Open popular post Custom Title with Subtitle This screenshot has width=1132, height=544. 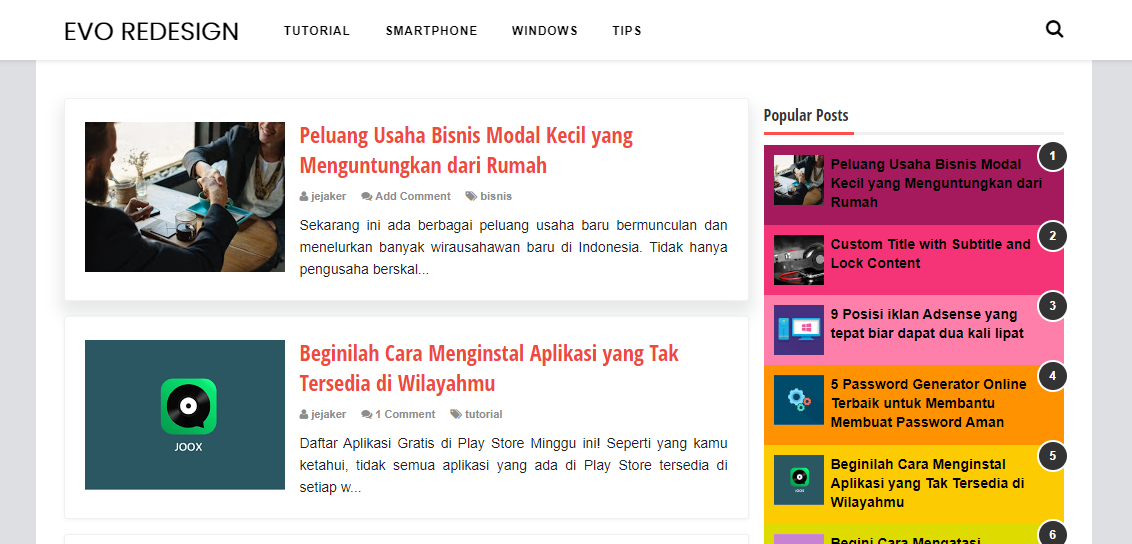[931, 254]
